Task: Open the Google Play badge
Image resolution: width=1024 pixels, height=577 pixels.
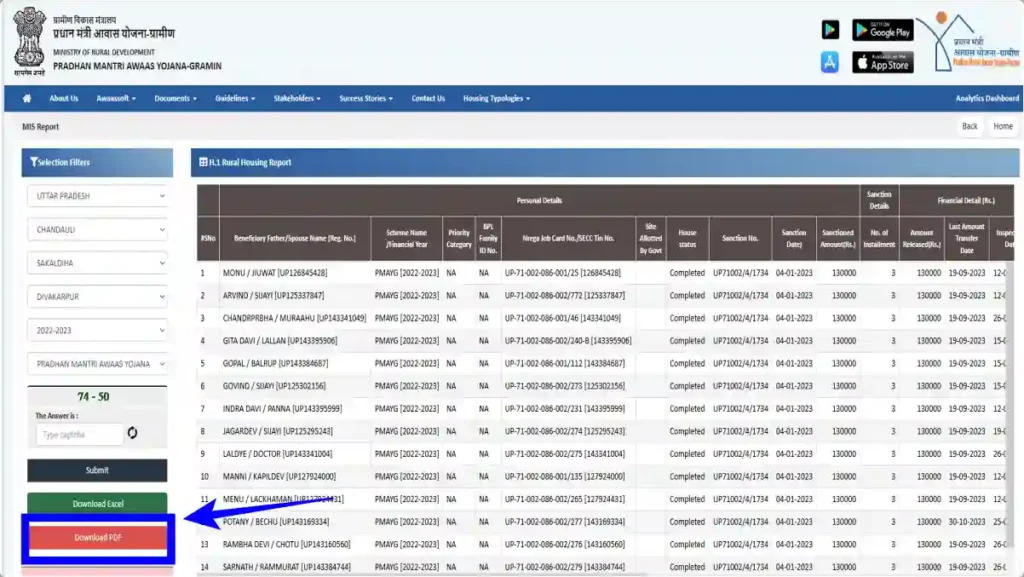Action: pos(882,30)
